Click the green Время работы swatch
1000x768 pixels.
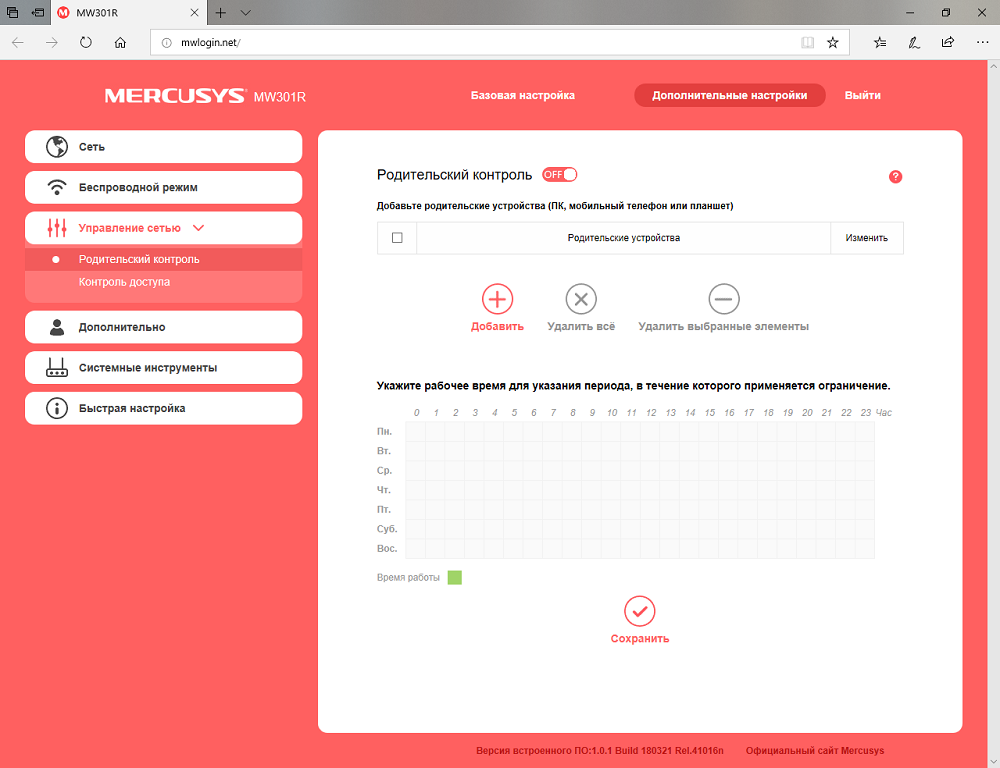click(455, 578)
